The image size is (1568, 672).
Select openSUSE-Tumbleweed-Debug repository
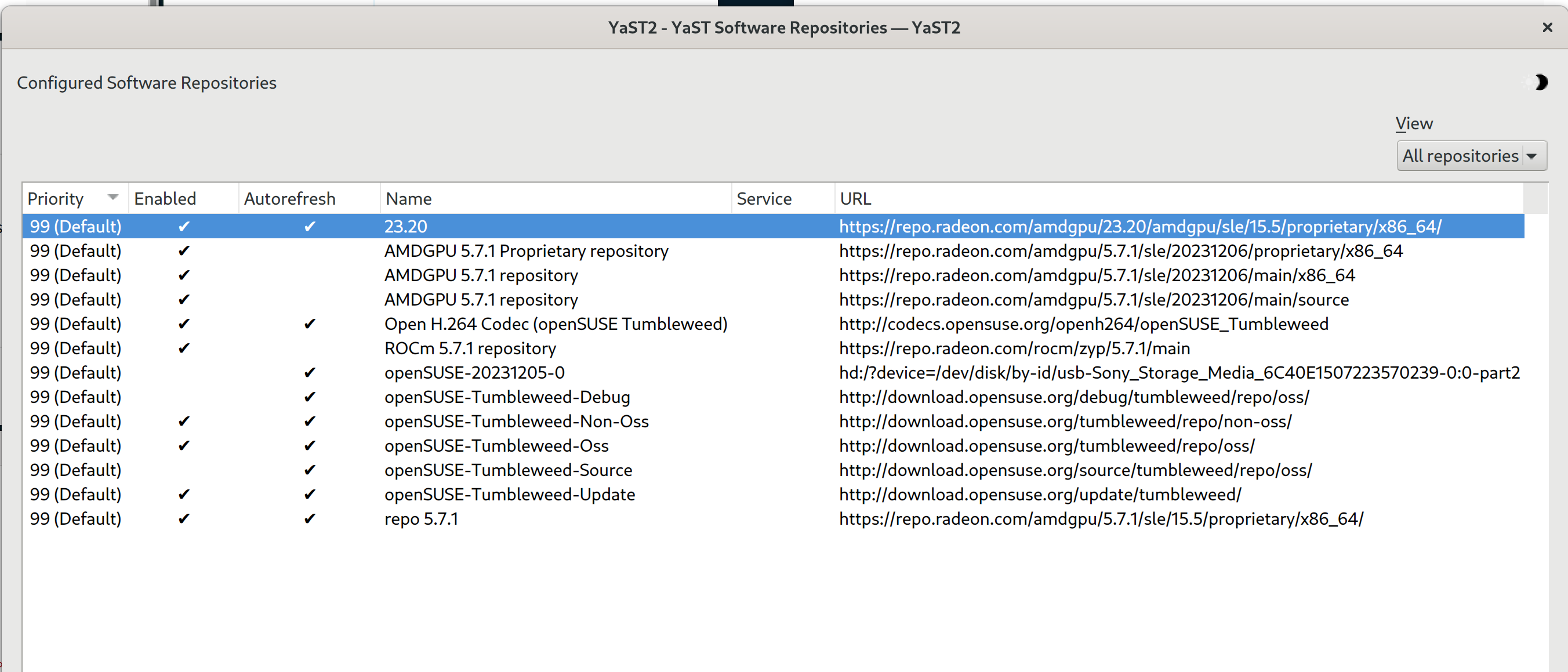[506, 397]
